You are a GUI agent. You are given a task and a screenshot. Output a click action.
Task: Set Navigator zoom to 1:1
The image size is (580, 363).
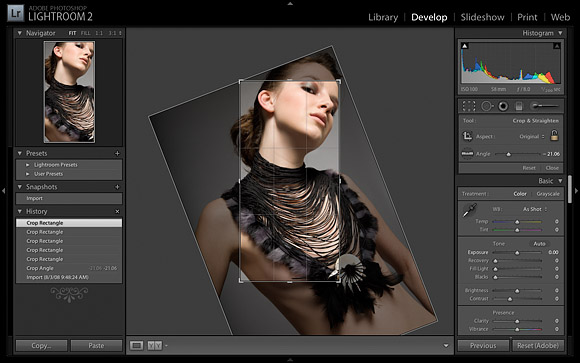[99, 33]
